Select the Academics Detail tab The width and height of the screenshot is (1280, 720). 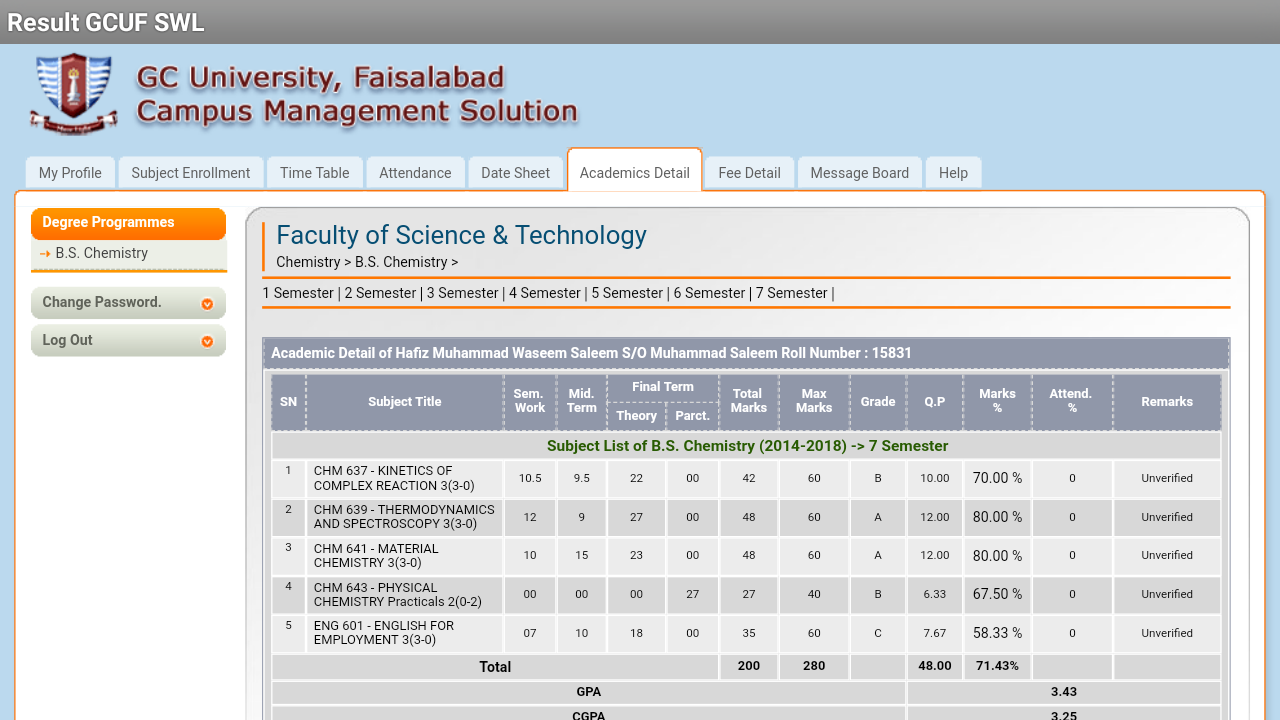coord(635,171)
